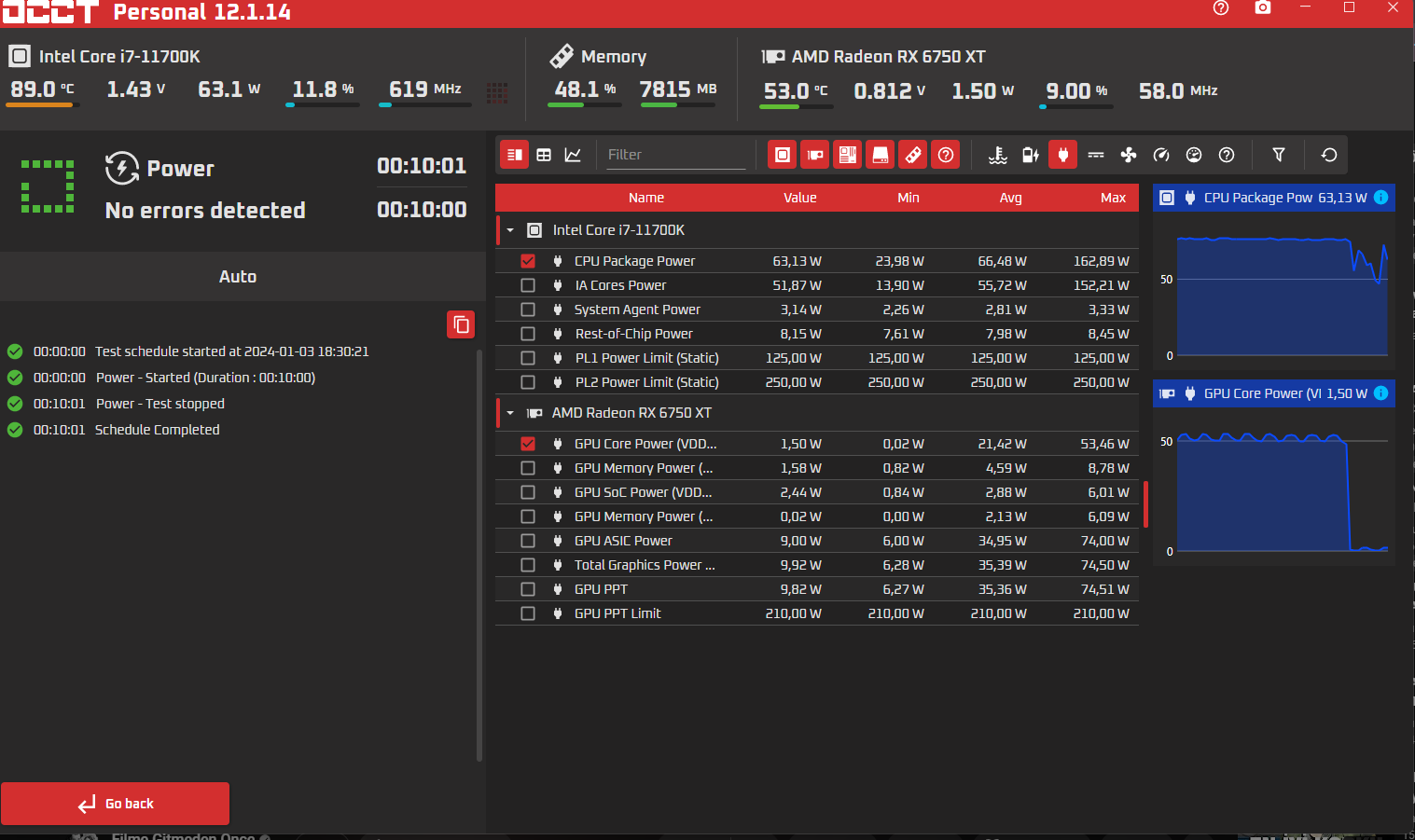Click into the Filter text field
The height and width of the screenshot is (840, 1415).
point(675,155)
